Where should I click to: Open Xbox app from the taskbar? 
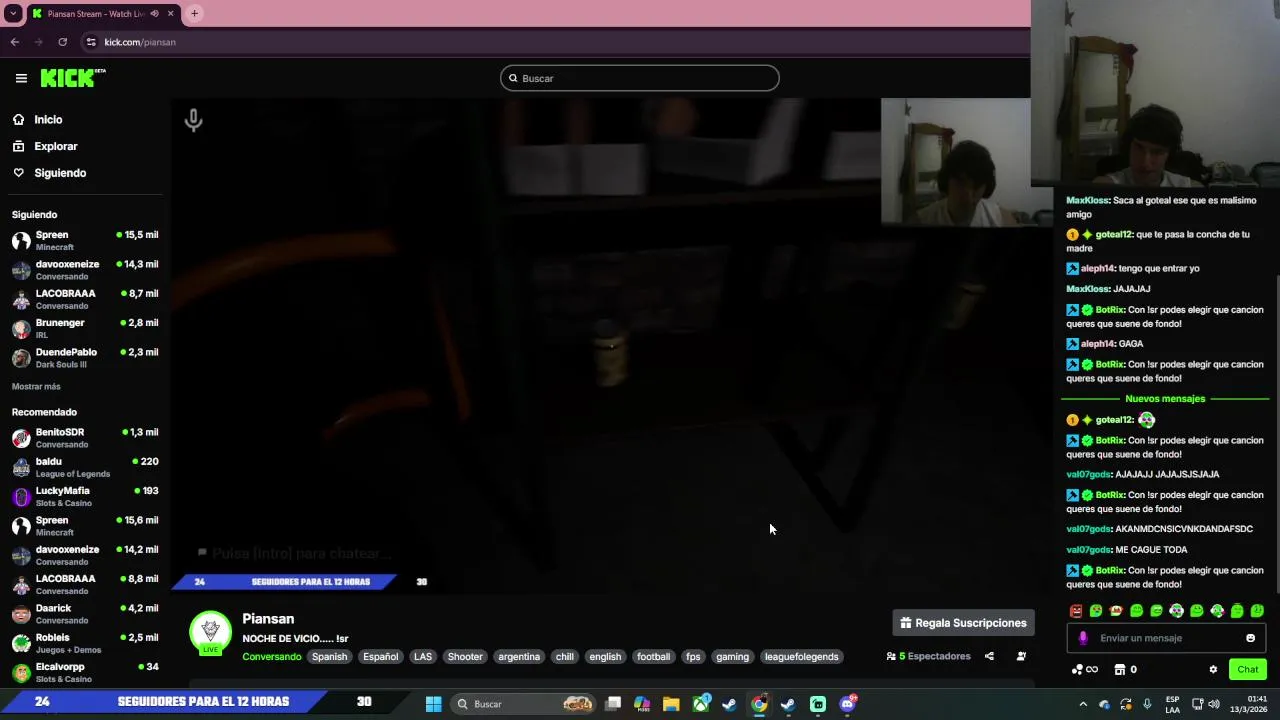click(x=700, y=704)
